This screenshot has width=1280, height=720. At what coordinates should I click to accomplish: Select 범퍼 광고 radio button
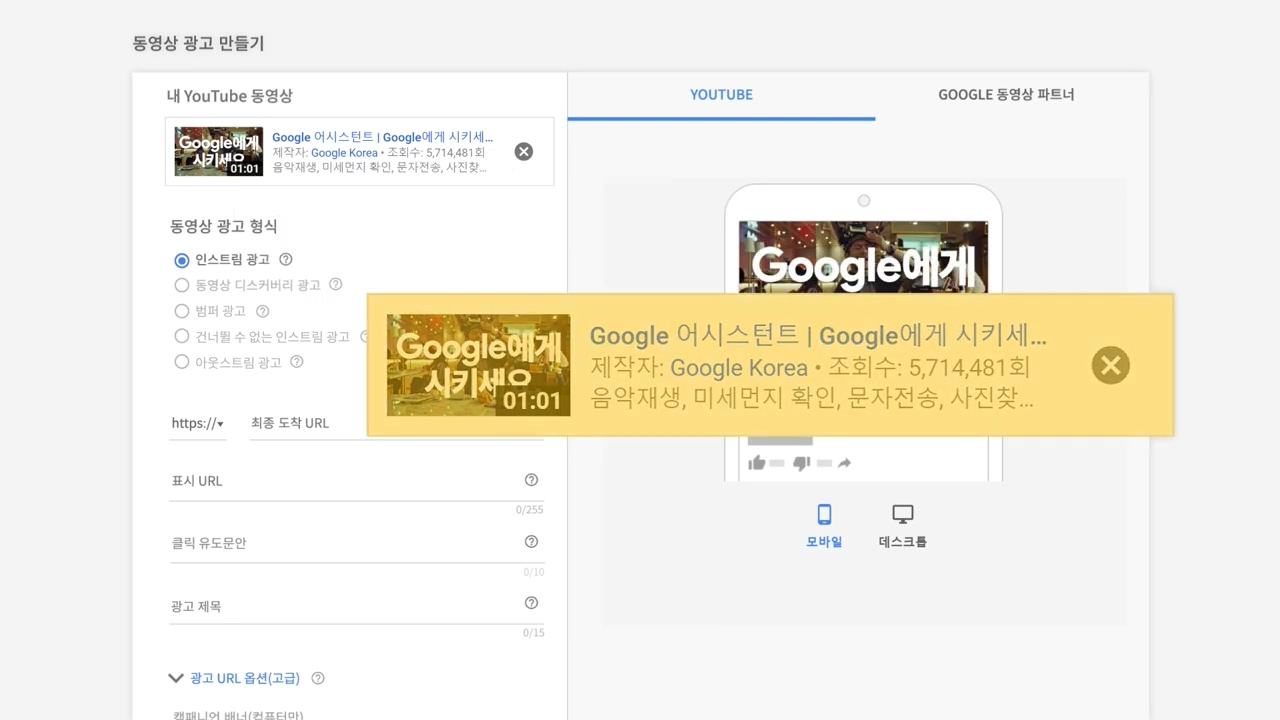[x=182, y=311]
